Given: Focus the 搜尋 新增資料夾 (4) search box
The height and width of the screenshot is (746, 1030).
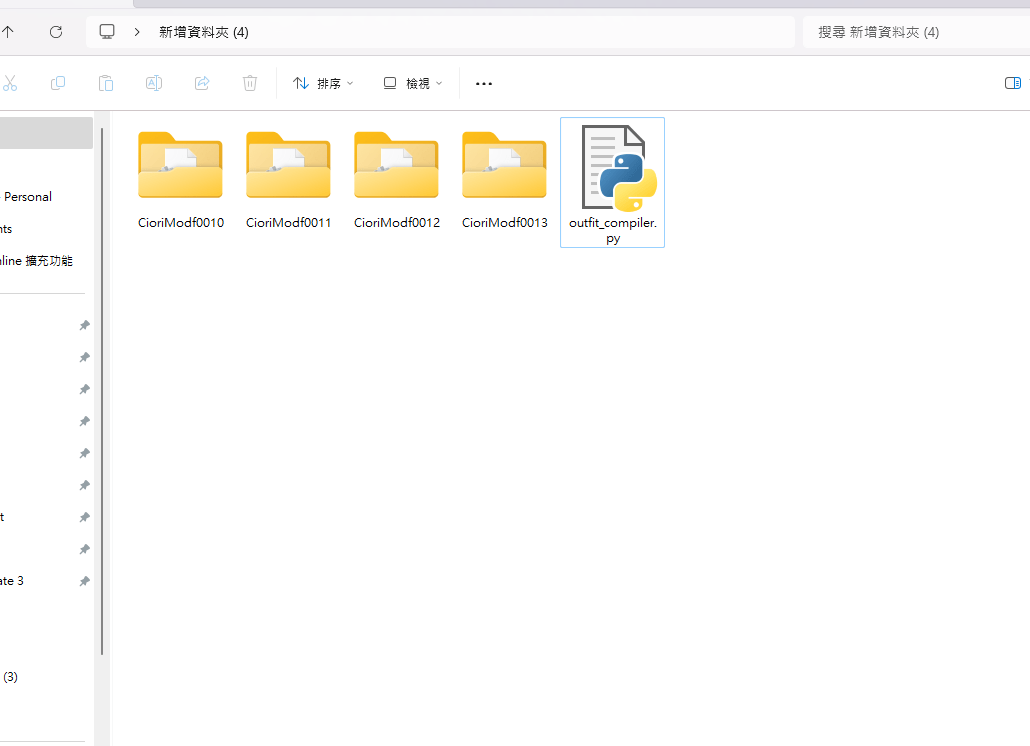Looking at the screenshot, I should pyautogui.click(x=916, y=32).
